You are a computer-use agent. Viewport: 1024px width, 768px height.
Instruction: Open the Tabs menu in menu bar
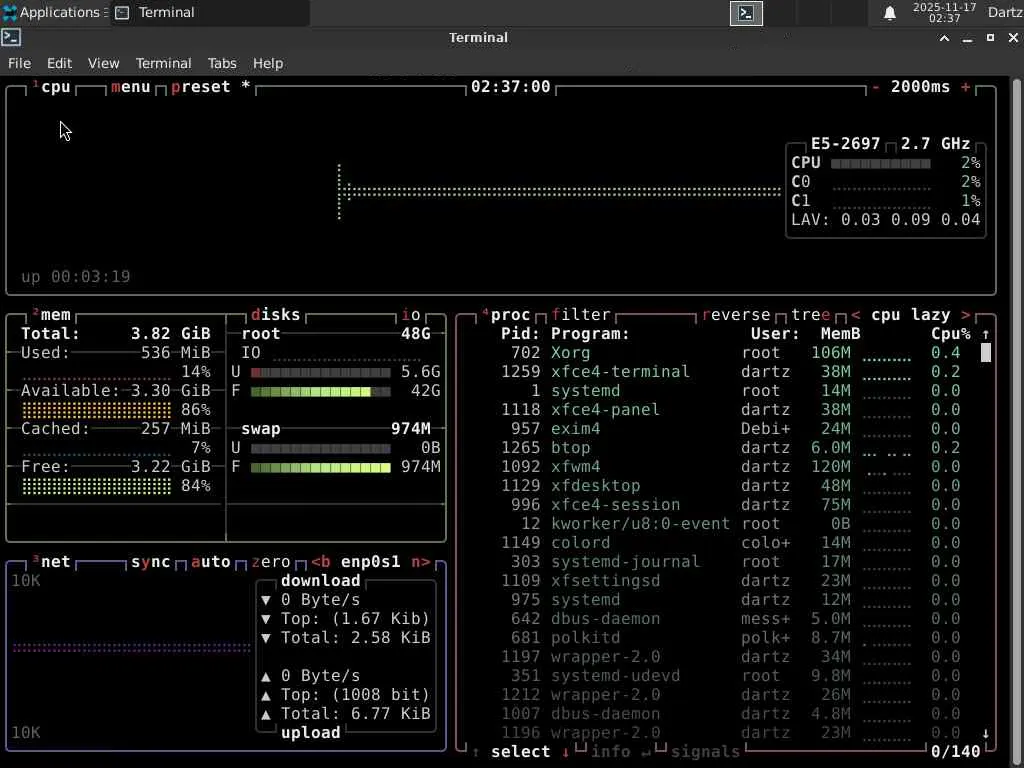pos(222,63)
